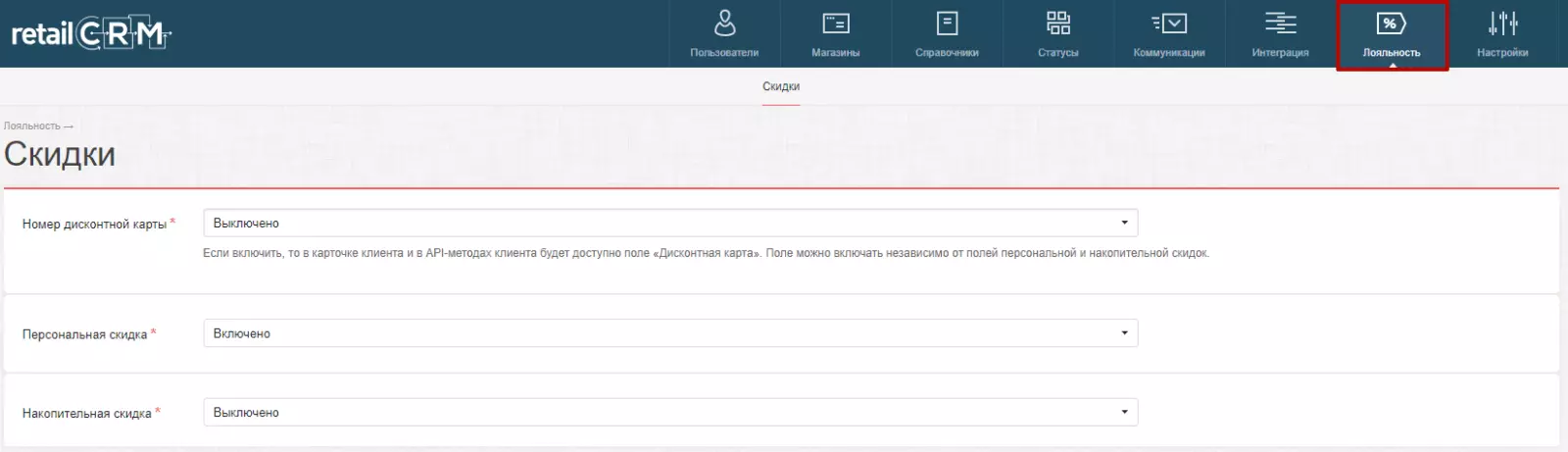1568x452 pixels.
Task: Open the Лояльность loyalty percent icon
Action: (x=1391, y=24)
